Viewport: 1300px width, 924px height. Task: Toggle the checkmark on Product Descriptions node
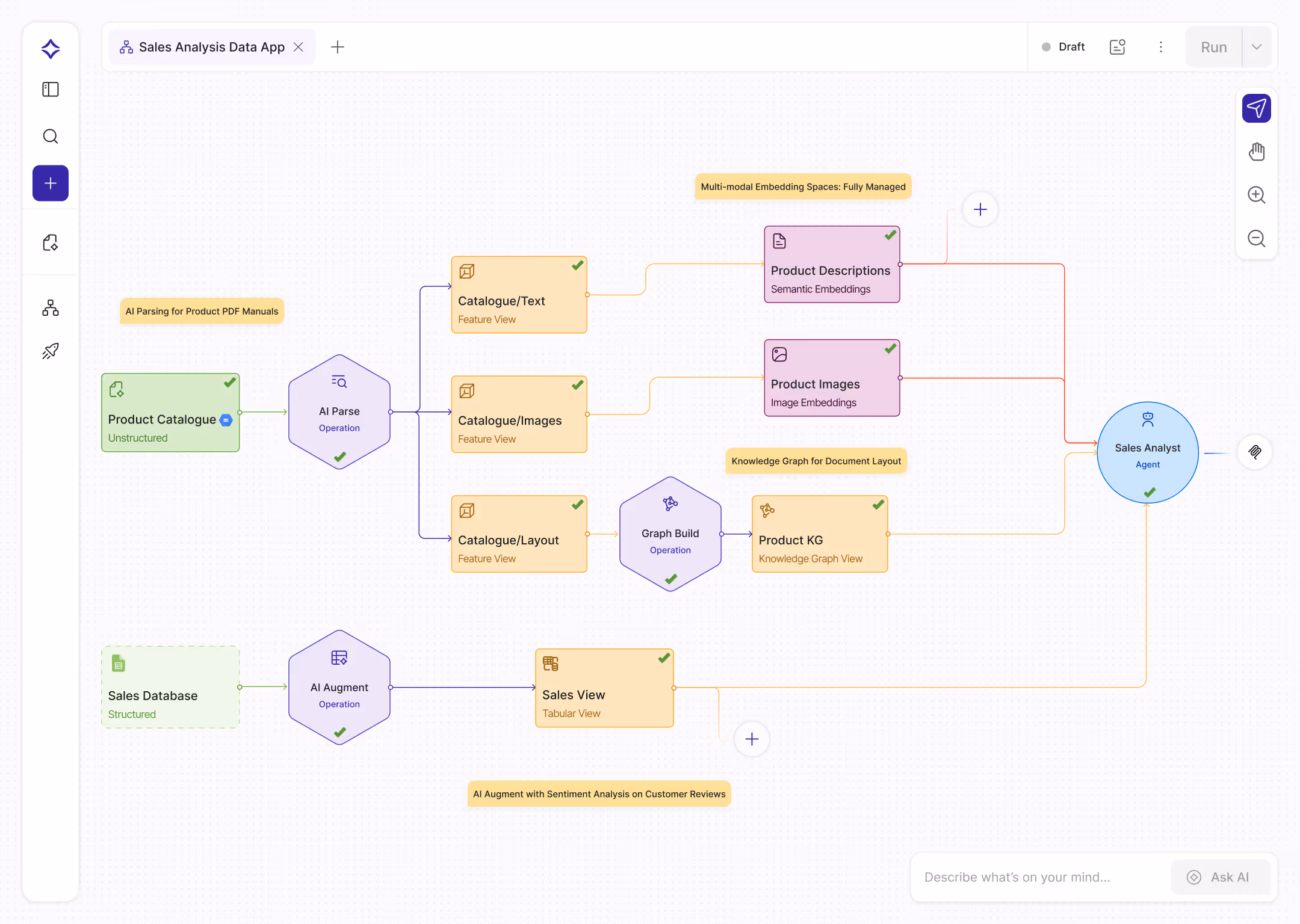891,235
